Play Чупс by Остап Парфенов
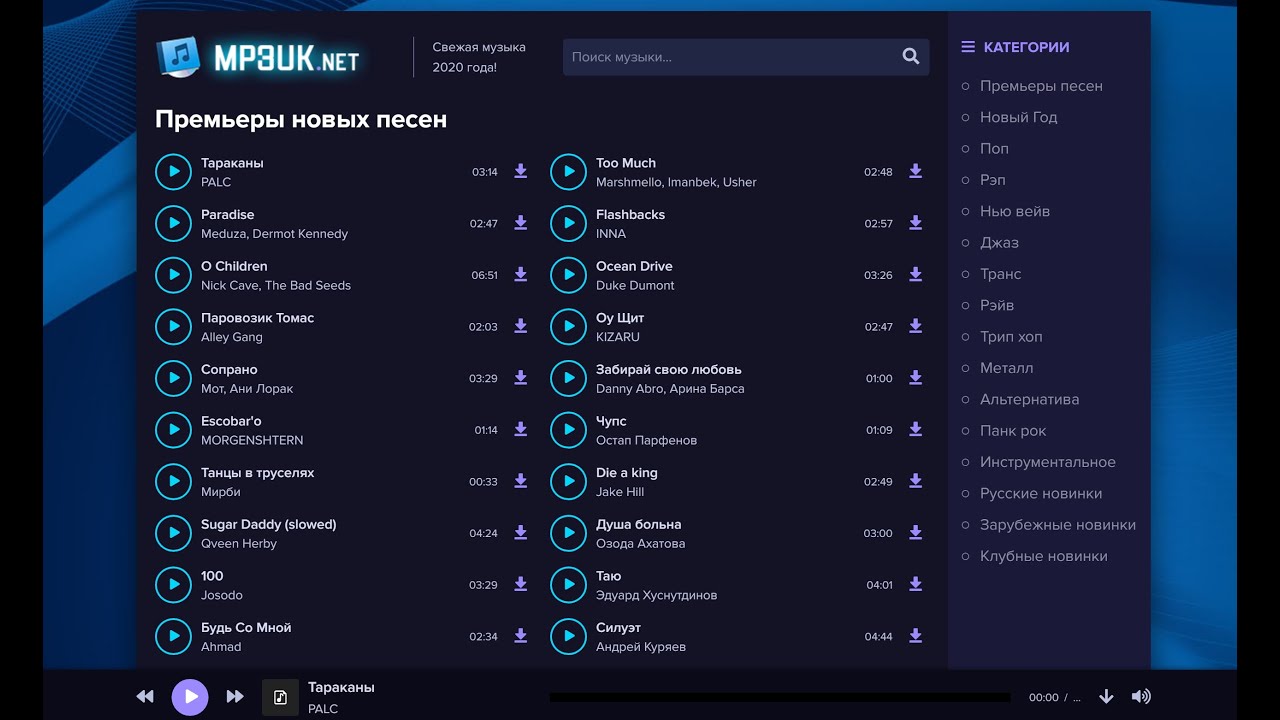 click(568, 430)
